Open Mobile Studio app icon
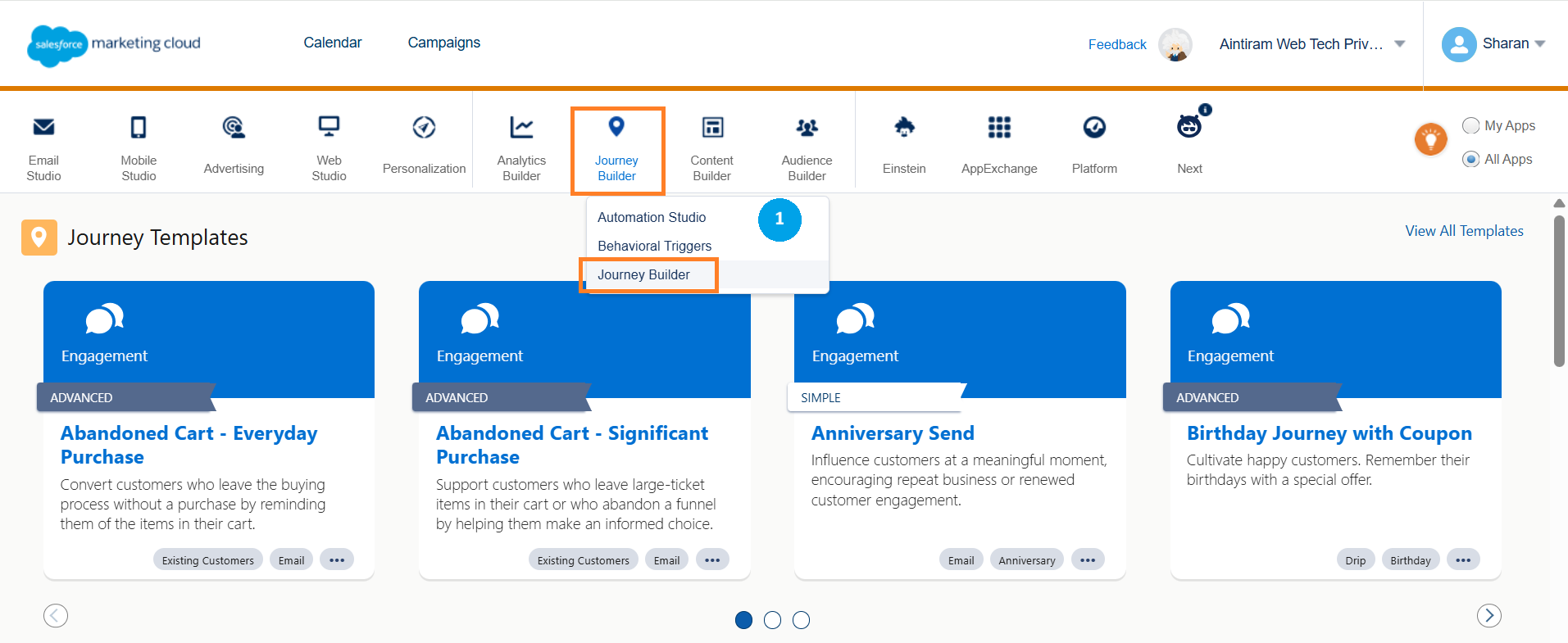 pyautogui.click(x=139, y=128)
